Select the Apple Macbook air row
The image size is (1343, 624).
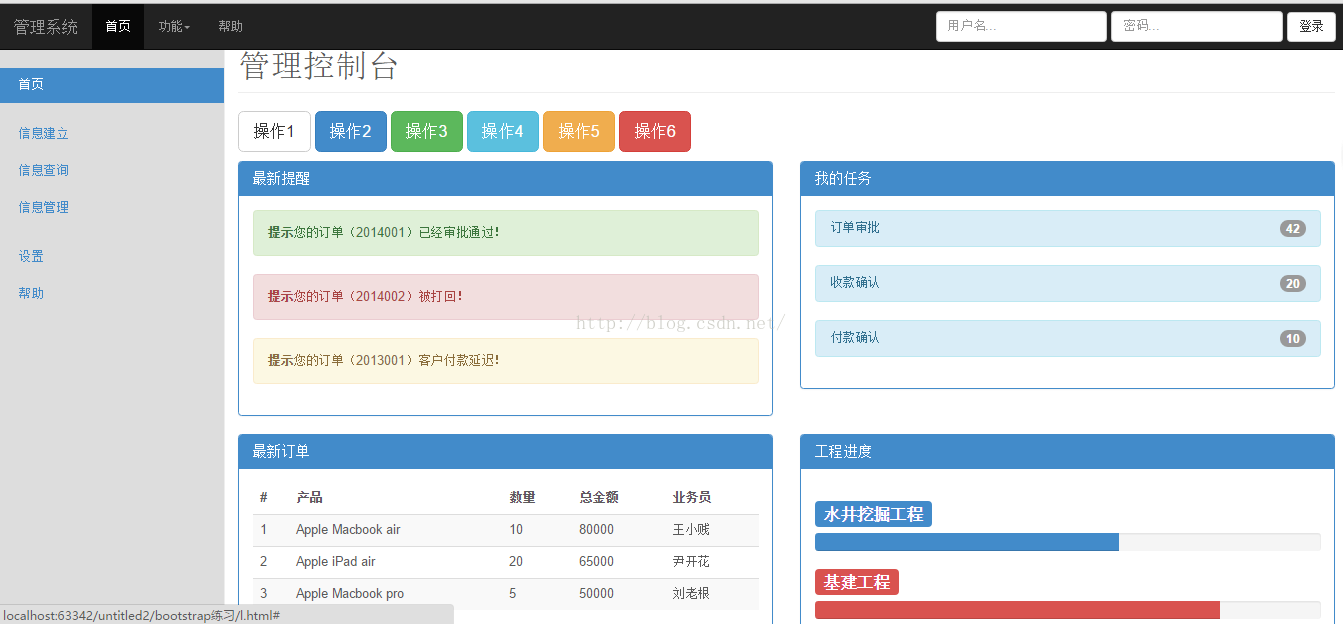tap(506, 530)
